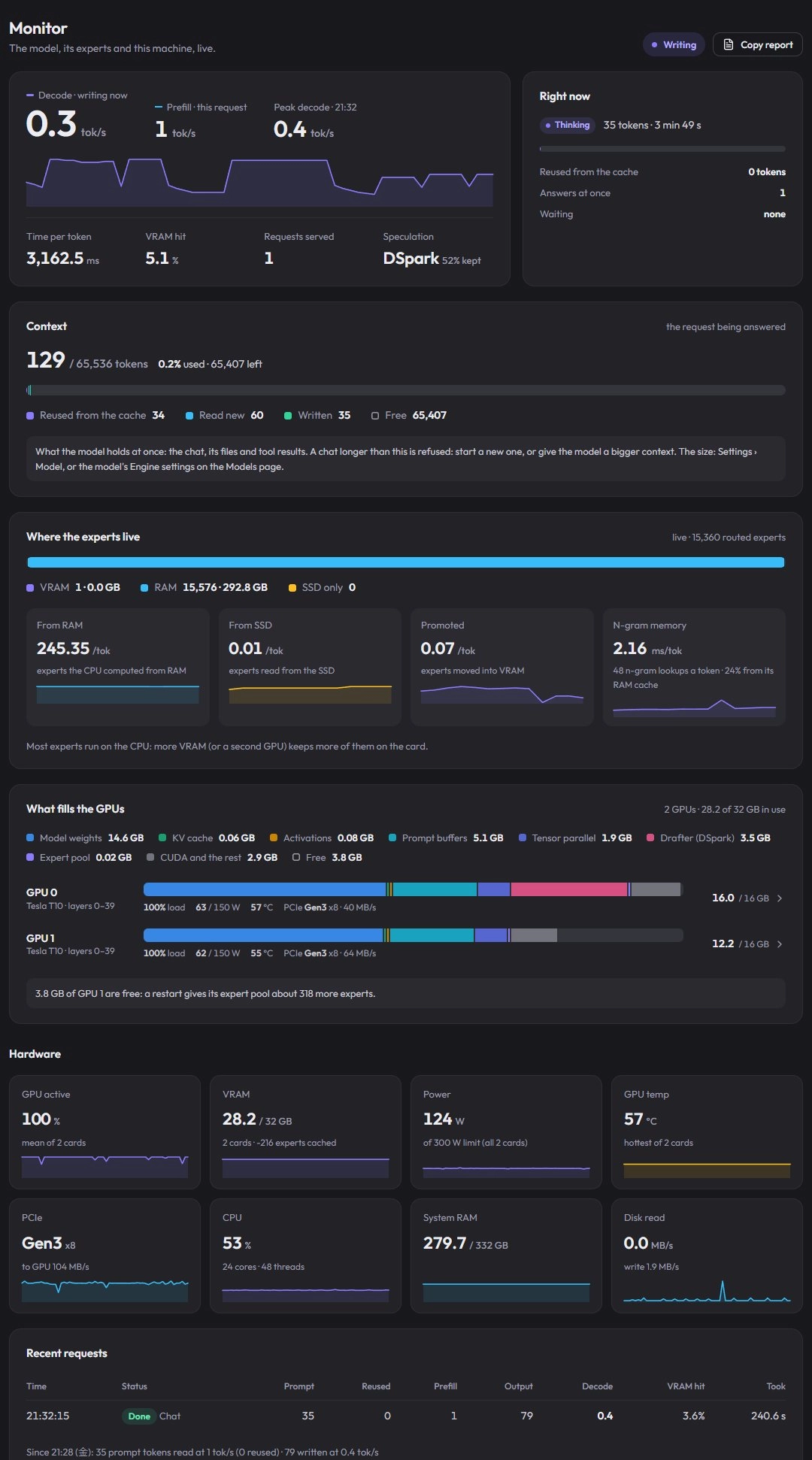Click the 21:32:15 request time cell
Image resolution: width=812 pixels, height=1460 pixels.
tap(47, 1416)
